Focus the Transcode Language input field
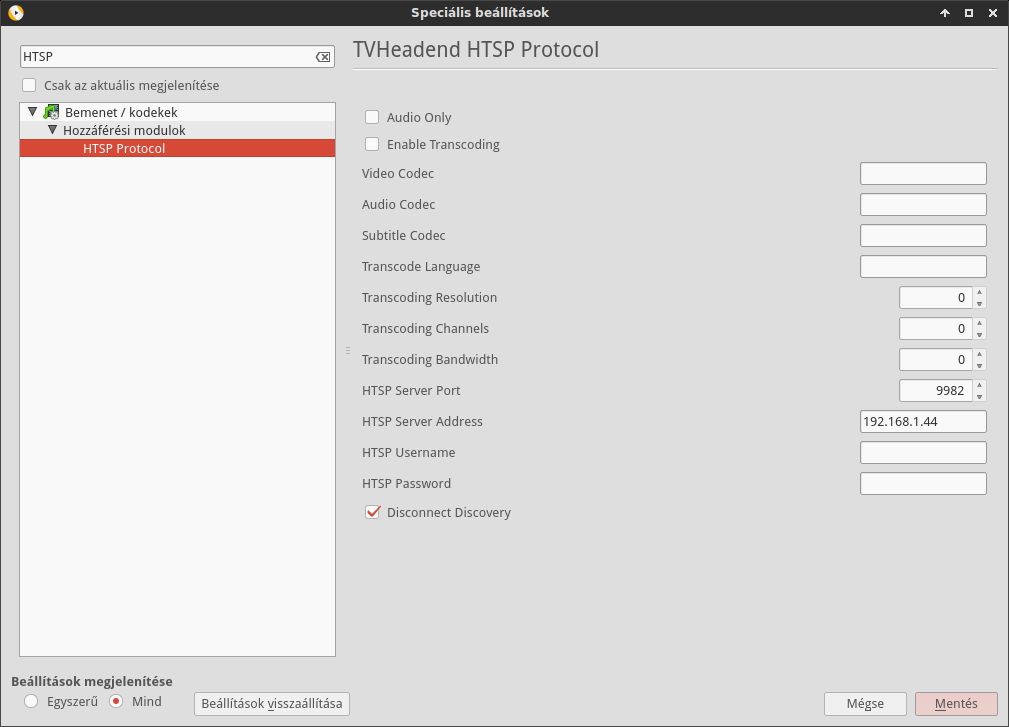 [x=923, y=266]
